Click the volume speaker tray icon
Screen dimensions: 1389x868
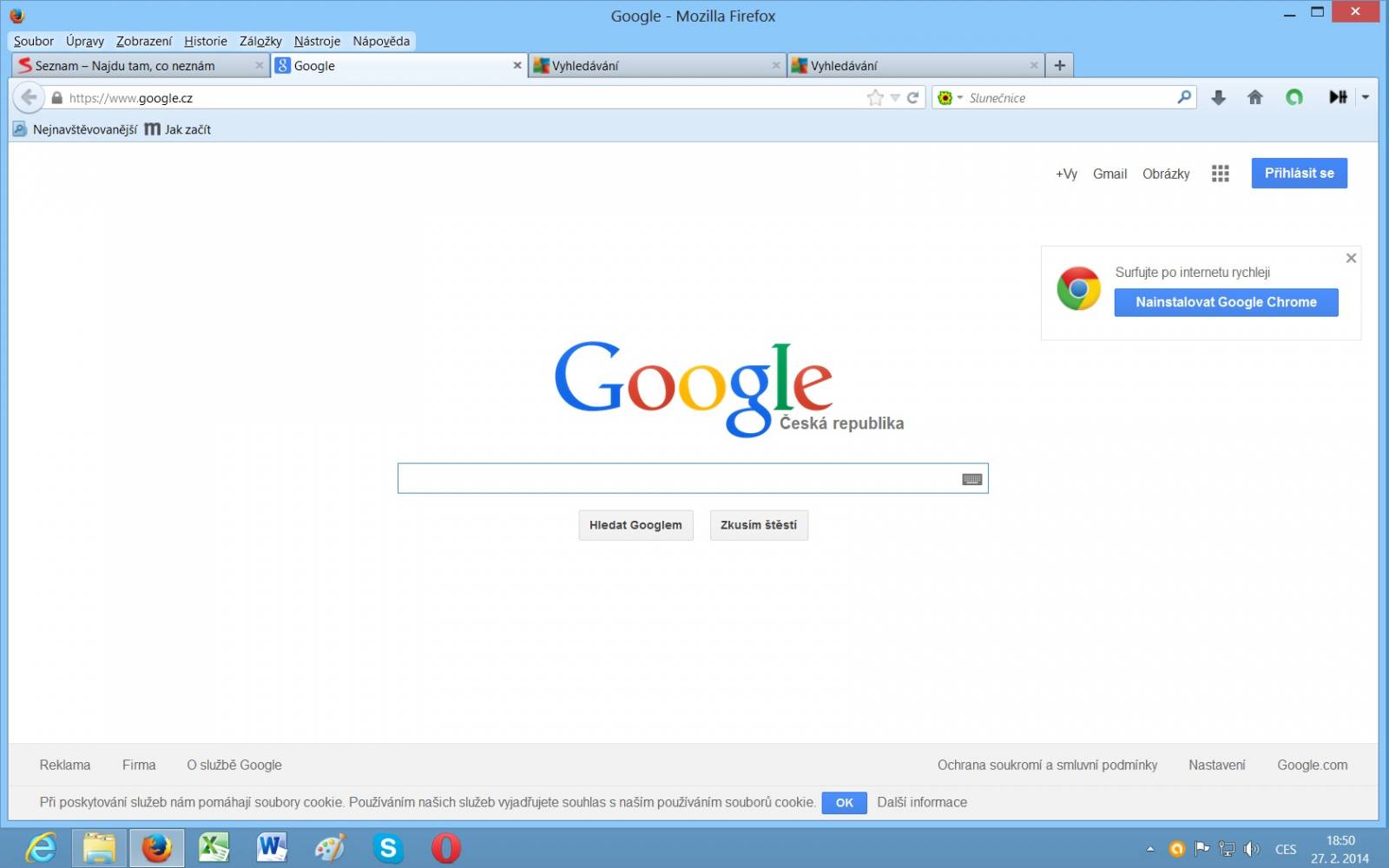click(x=1251, y=849)
